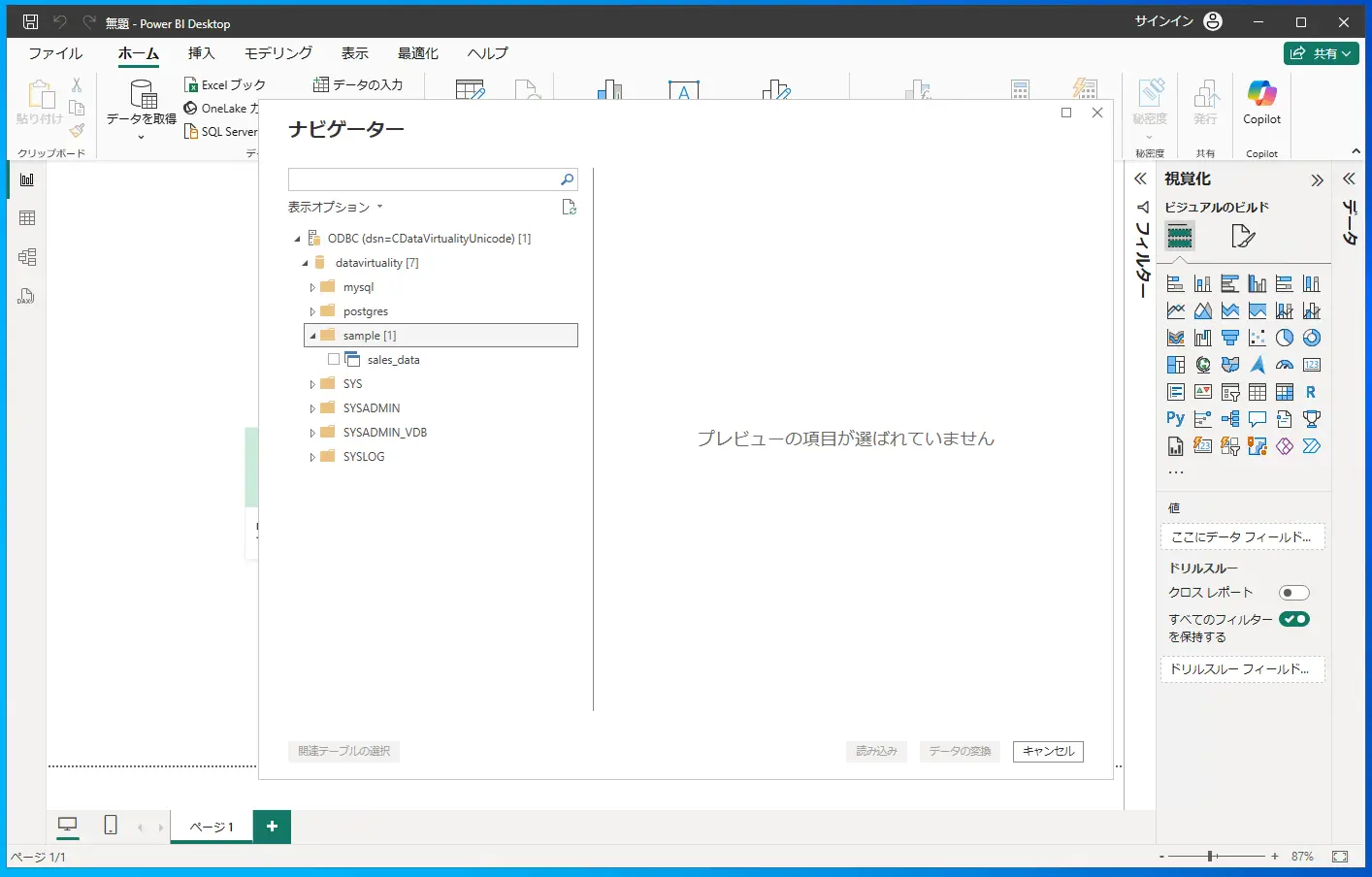Choose the key influencers visual

coord(1202,420)
